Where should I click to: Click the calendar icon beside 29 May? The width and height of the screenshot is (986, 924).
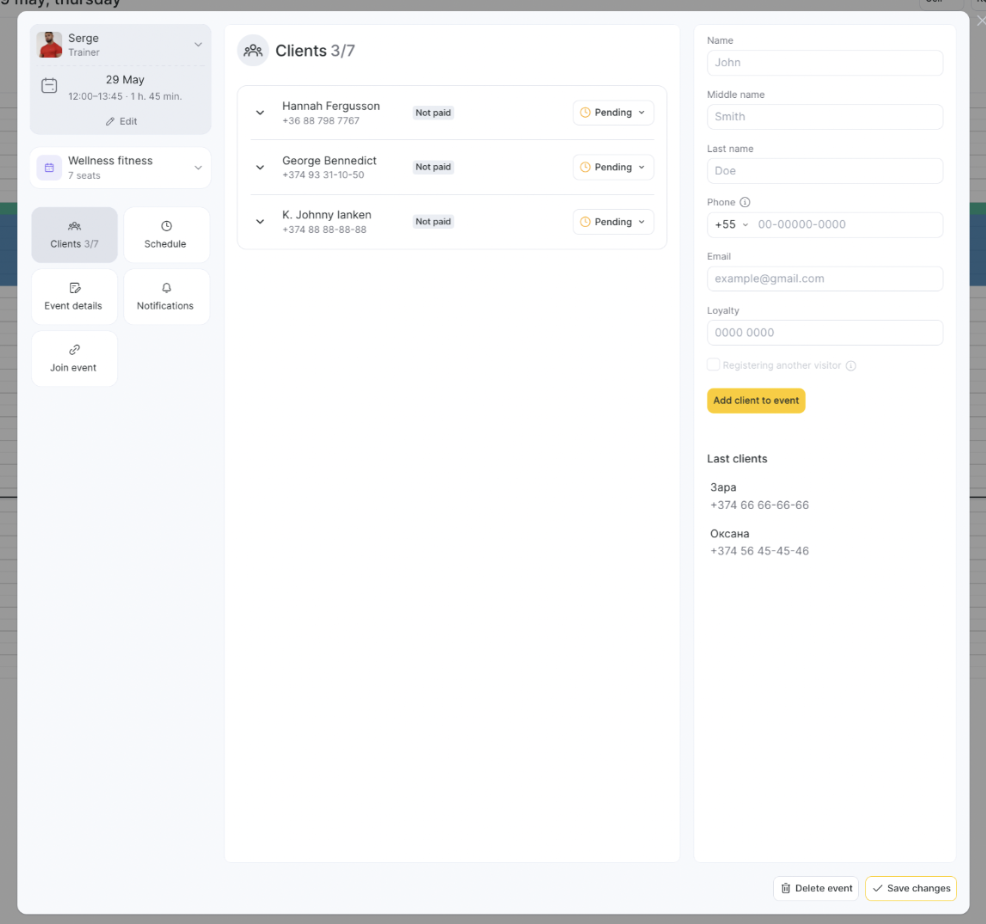49,86
